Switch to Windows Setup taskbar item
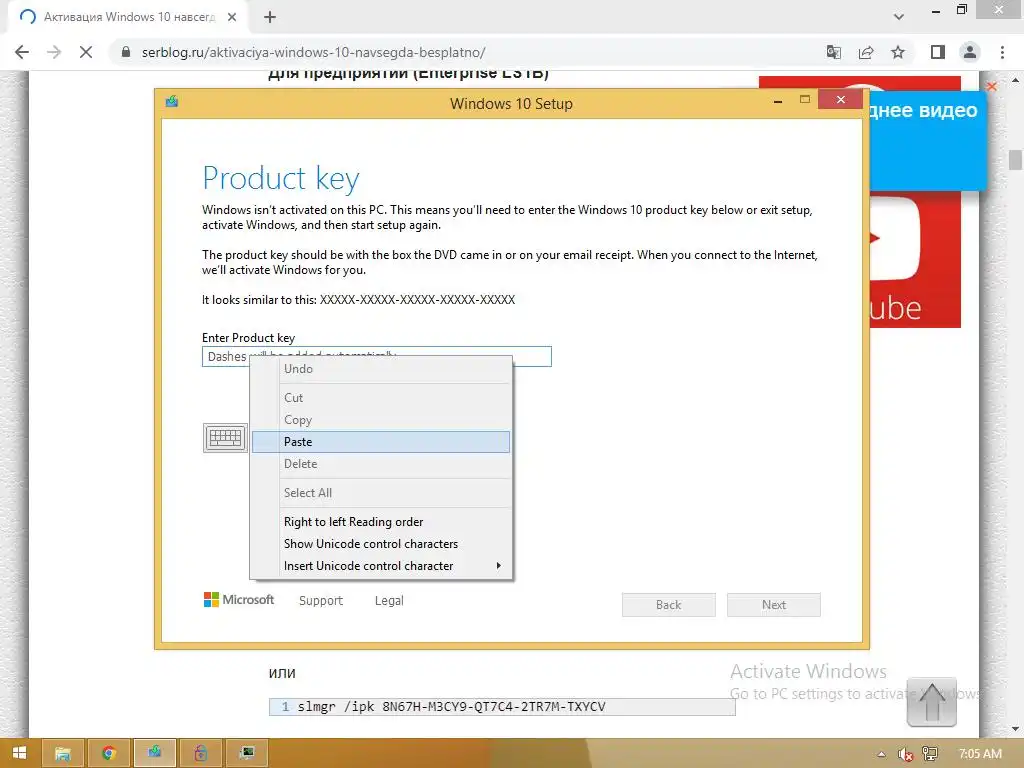 155,753
